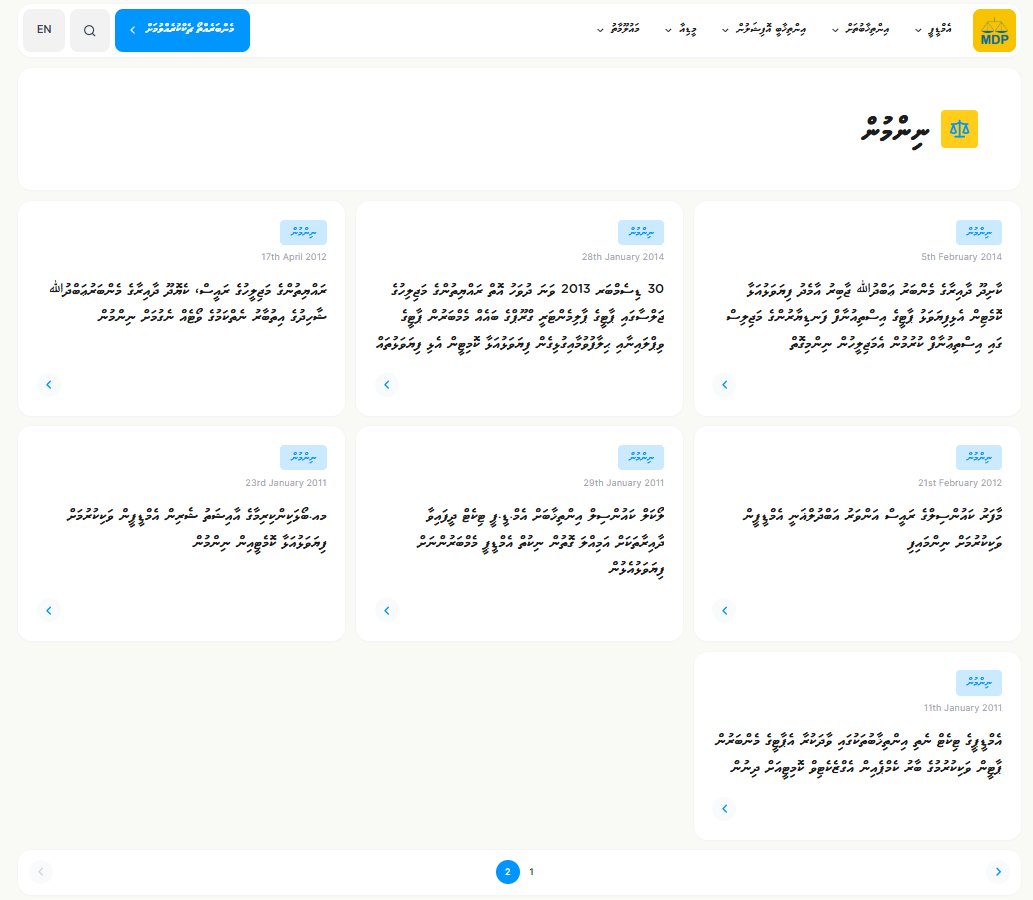Click category tag on 28th January 2014 card
Image resolution: width=1033 pixels, height=900 pixels.
click(x=641, y=233)
